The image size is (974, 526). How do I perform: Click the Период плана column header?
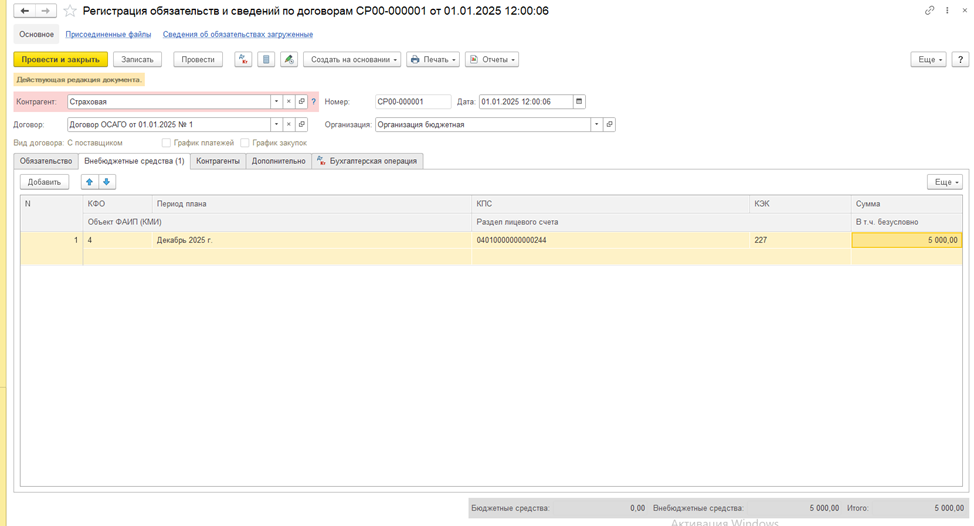(x=312, y=204)
